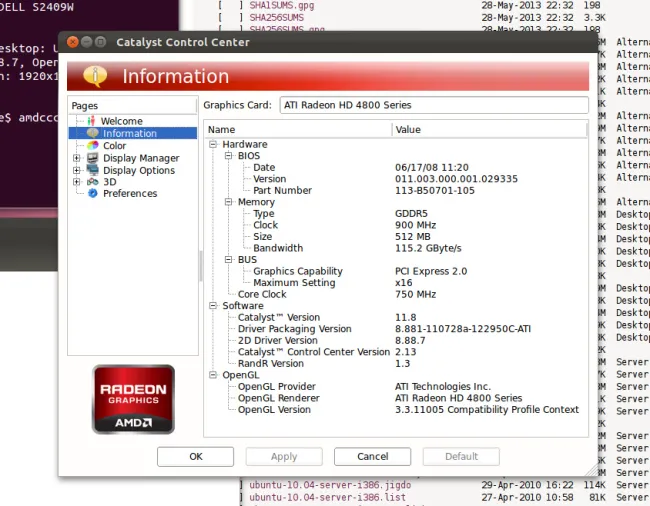
Task: Click the Value column header
Action: pyautogui.click(x=490, y=129)
